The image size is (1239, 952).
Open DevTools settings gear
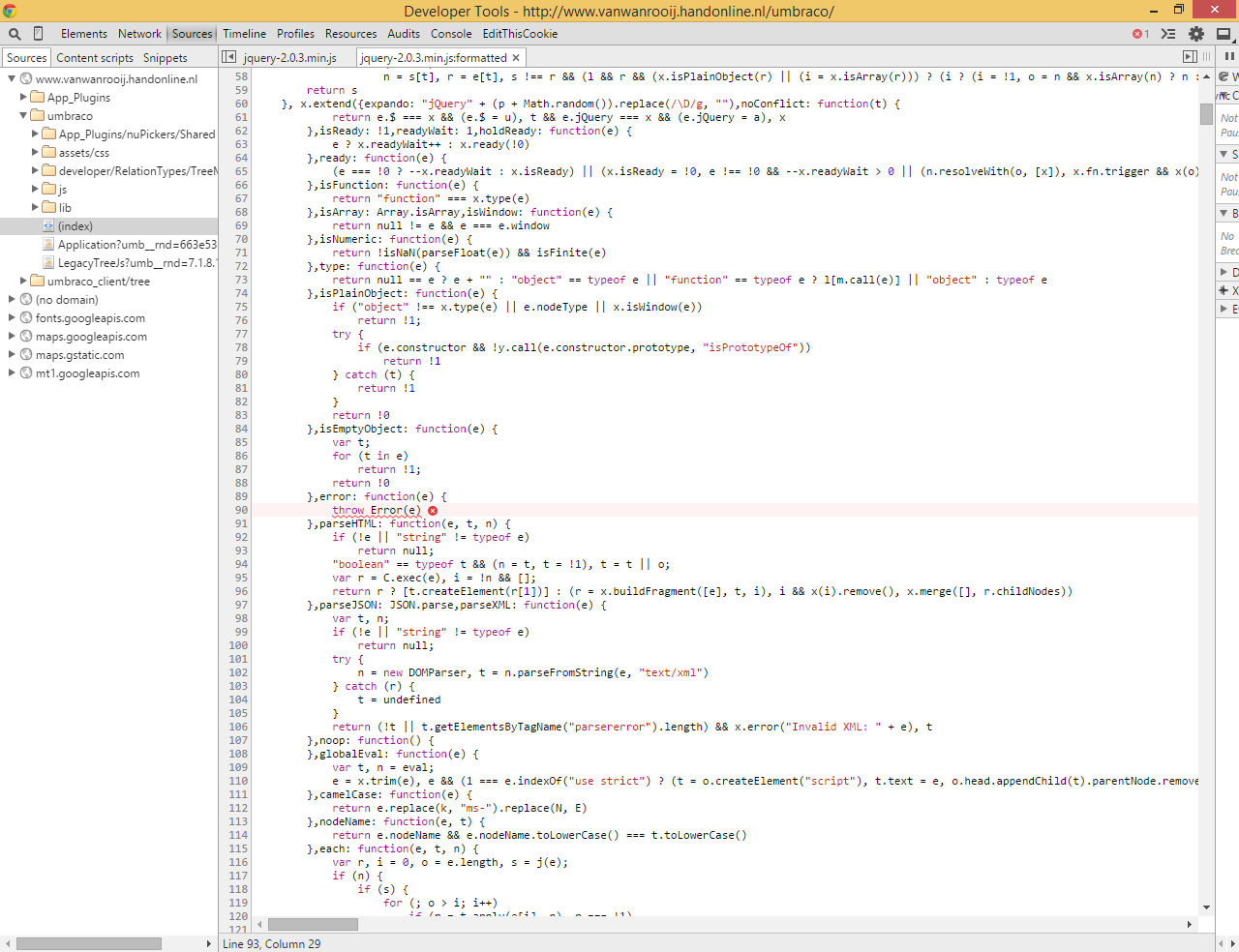[1196, 34]
